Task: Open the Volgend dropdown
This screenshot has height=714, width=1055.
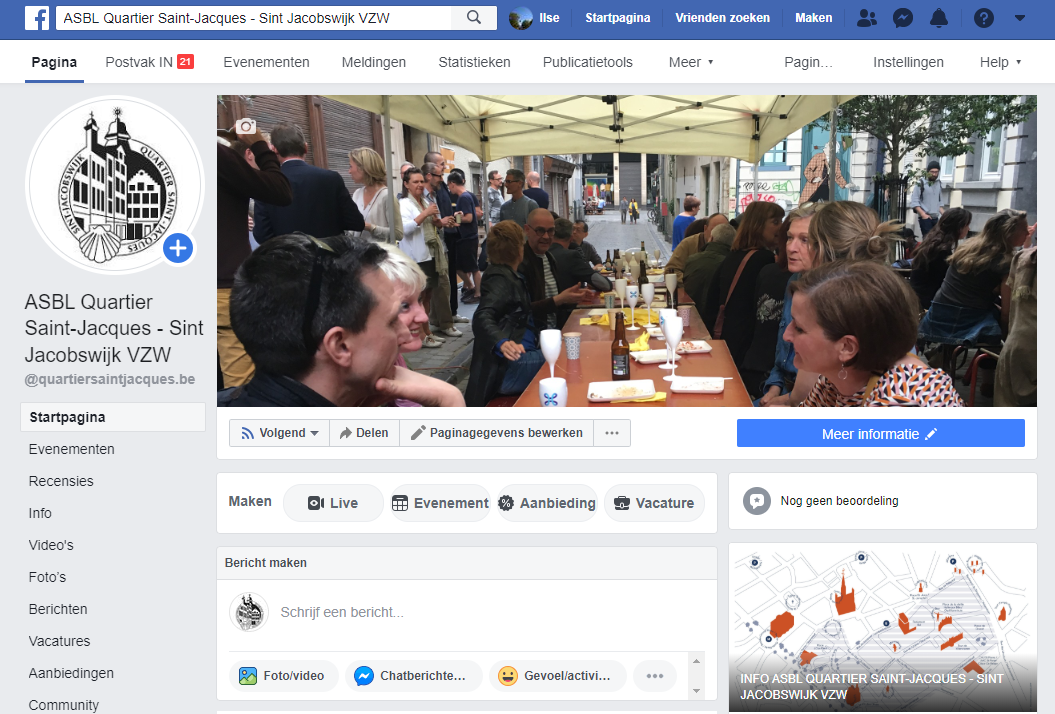Action: tap(279, 433)
